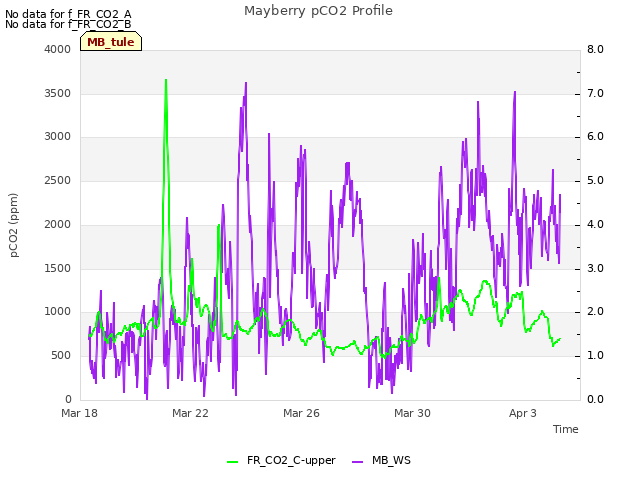Click the 'No data for f_FR_CO2_A' message

tap(68, 14)
